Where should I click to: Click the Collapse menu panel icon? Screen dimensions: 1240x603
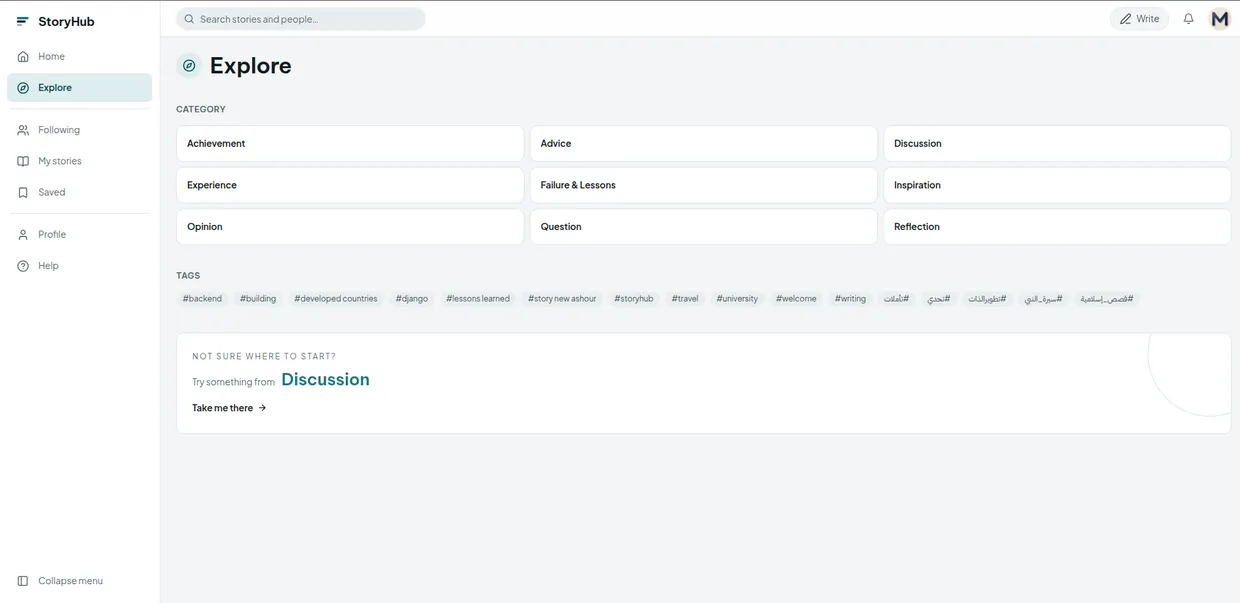pyautogui.click(x=23, y=581)
